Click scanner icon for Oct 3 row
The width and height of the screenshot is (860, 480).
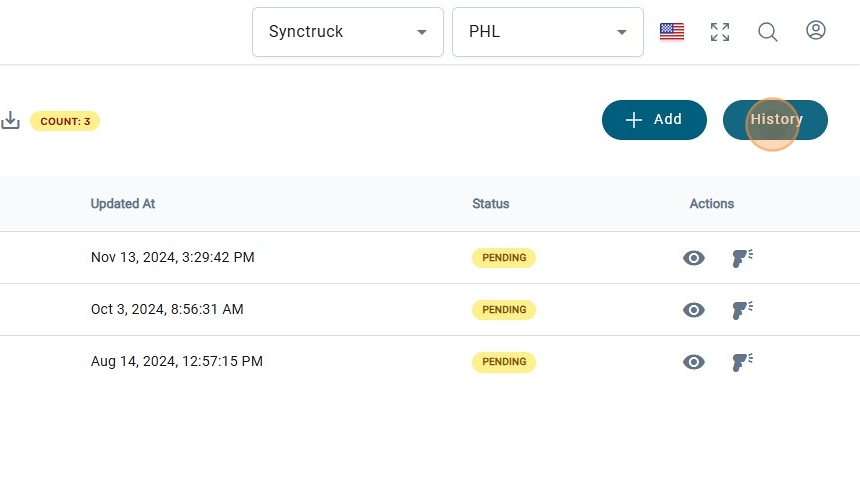tap(742, 310)
